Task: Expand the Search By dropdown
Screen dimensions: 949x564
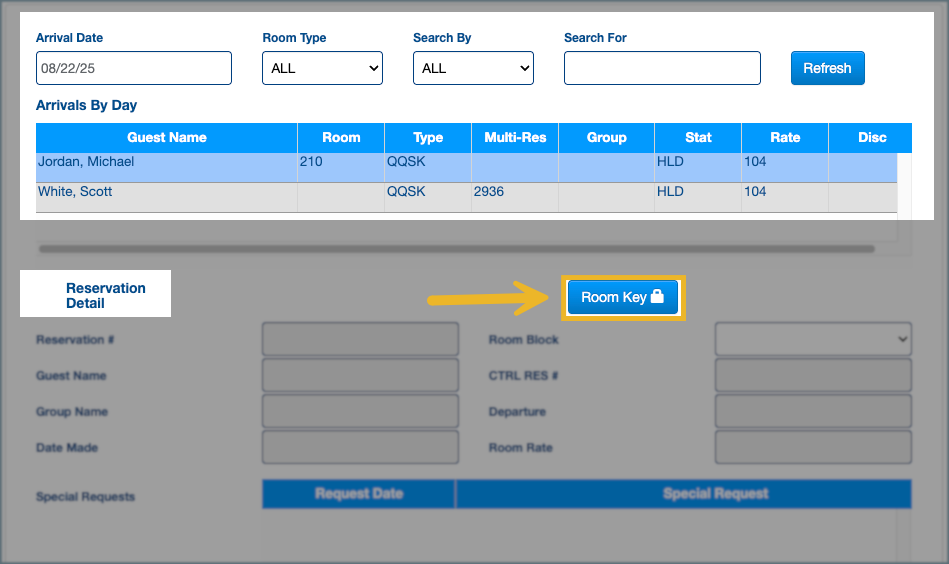Action: coord(473,68)
